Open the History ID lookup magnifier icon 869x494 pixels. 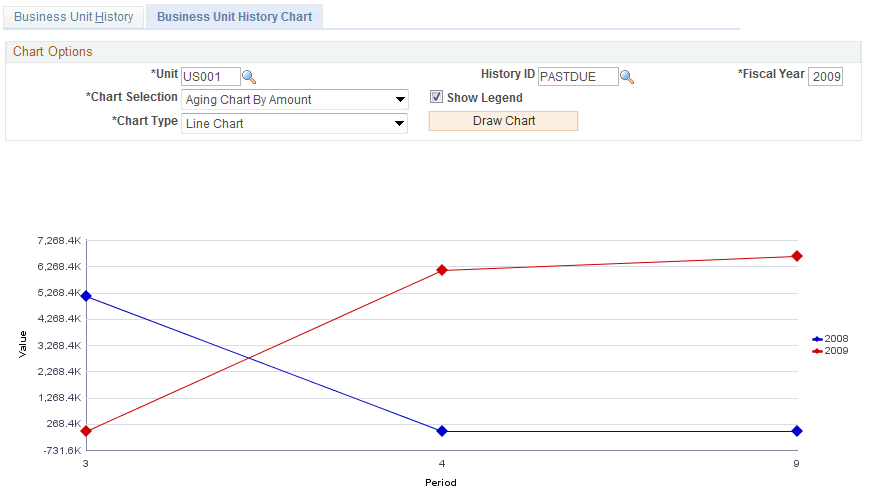point(627,77)
